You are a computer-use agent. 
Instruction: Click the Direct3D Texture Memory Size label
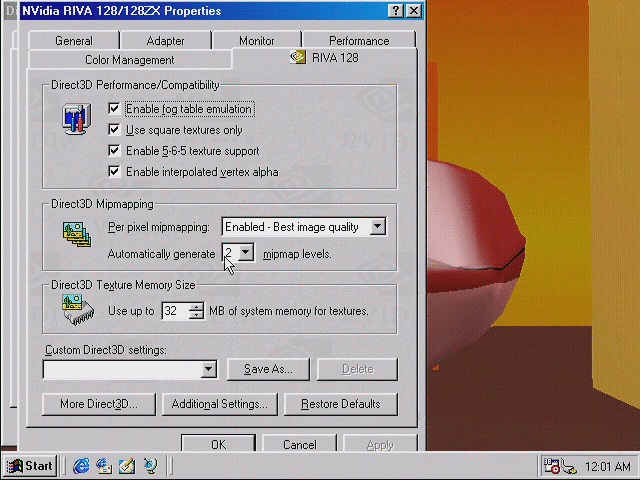click(x=123, y=284)
